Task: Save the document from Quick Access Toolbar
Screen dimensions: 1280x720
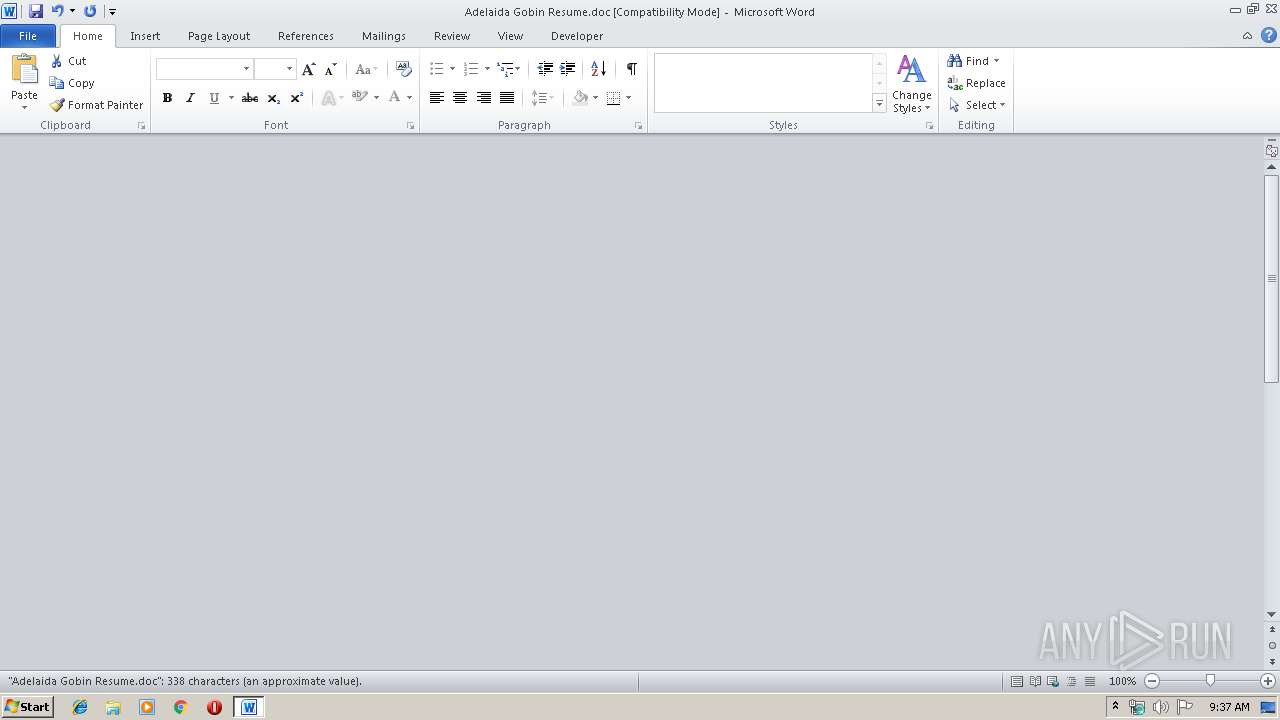Action: click(x=36, y=11)
